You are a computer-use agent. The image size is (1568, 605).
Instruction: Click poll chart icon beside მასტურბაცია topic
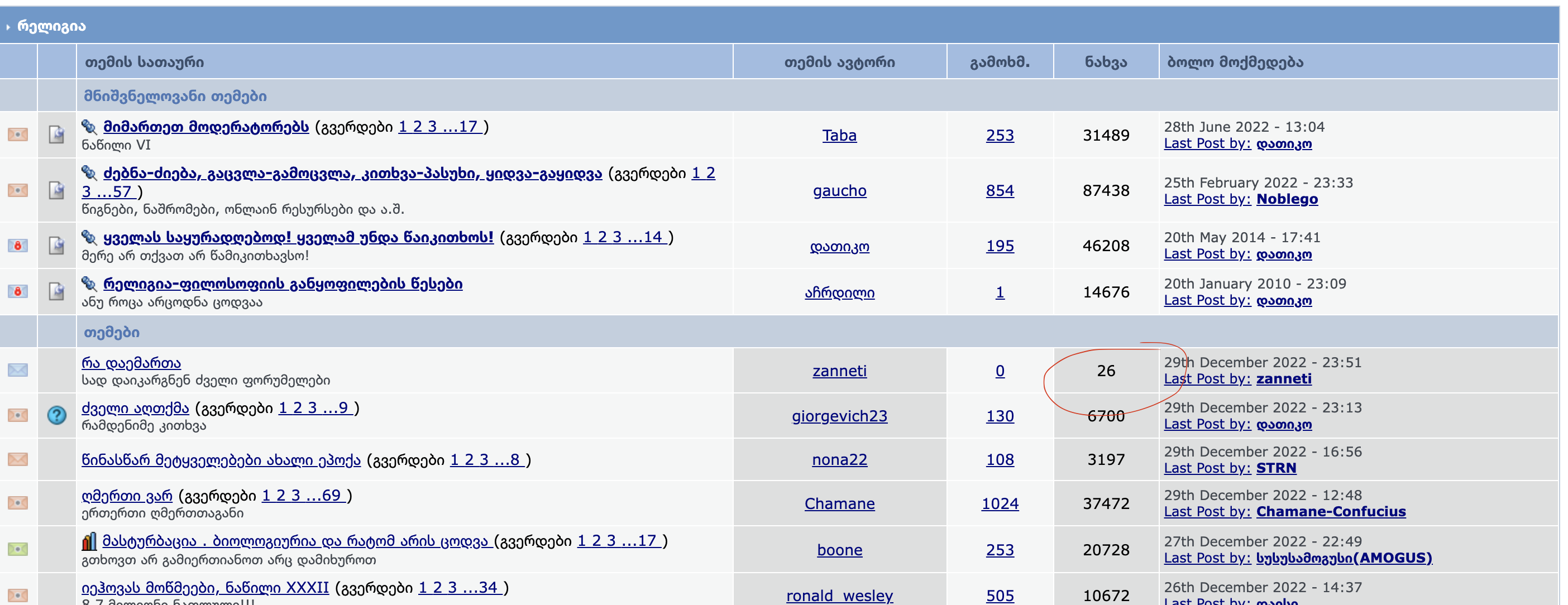[89, 541]
